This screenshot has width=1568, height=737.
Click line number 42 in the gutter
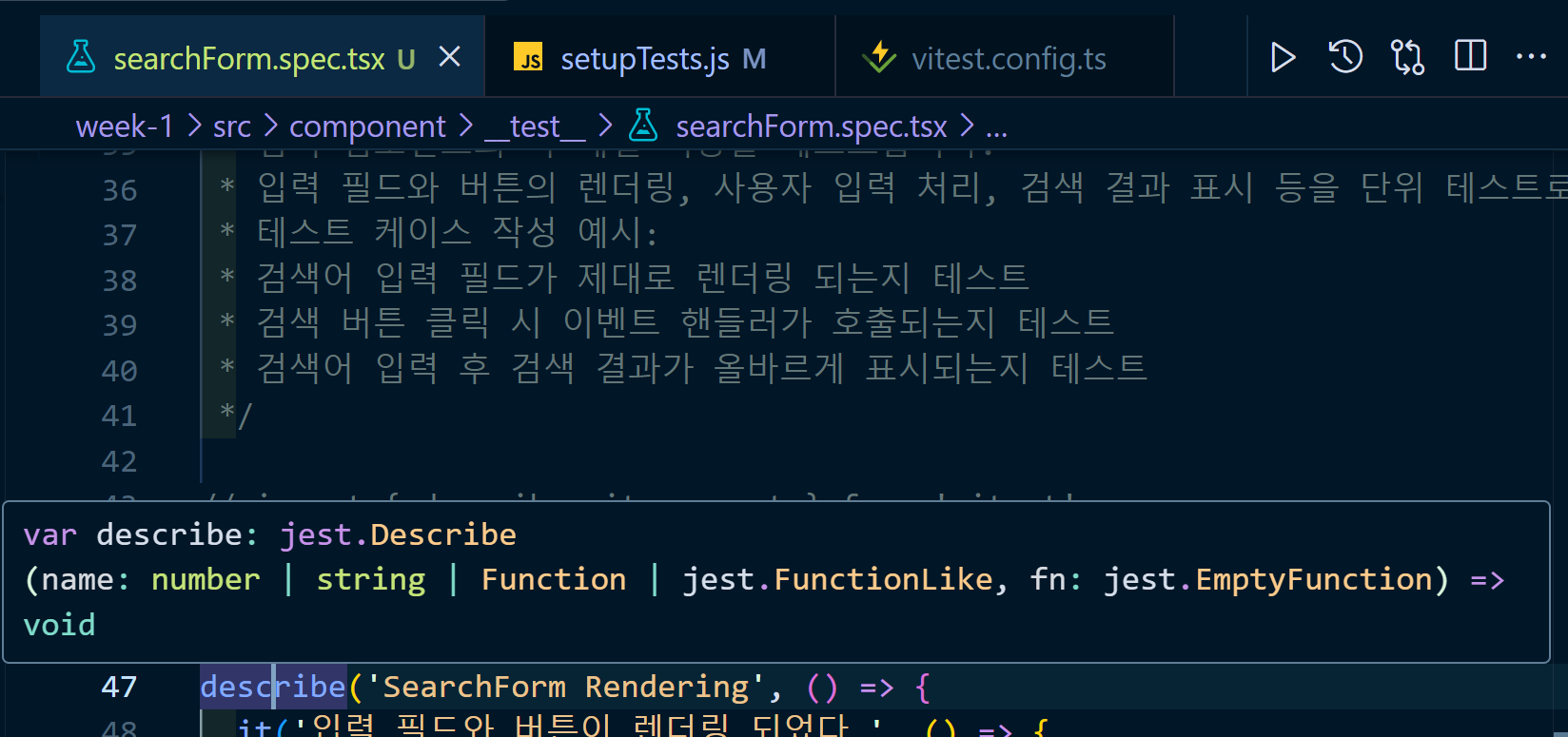(120, 461)
